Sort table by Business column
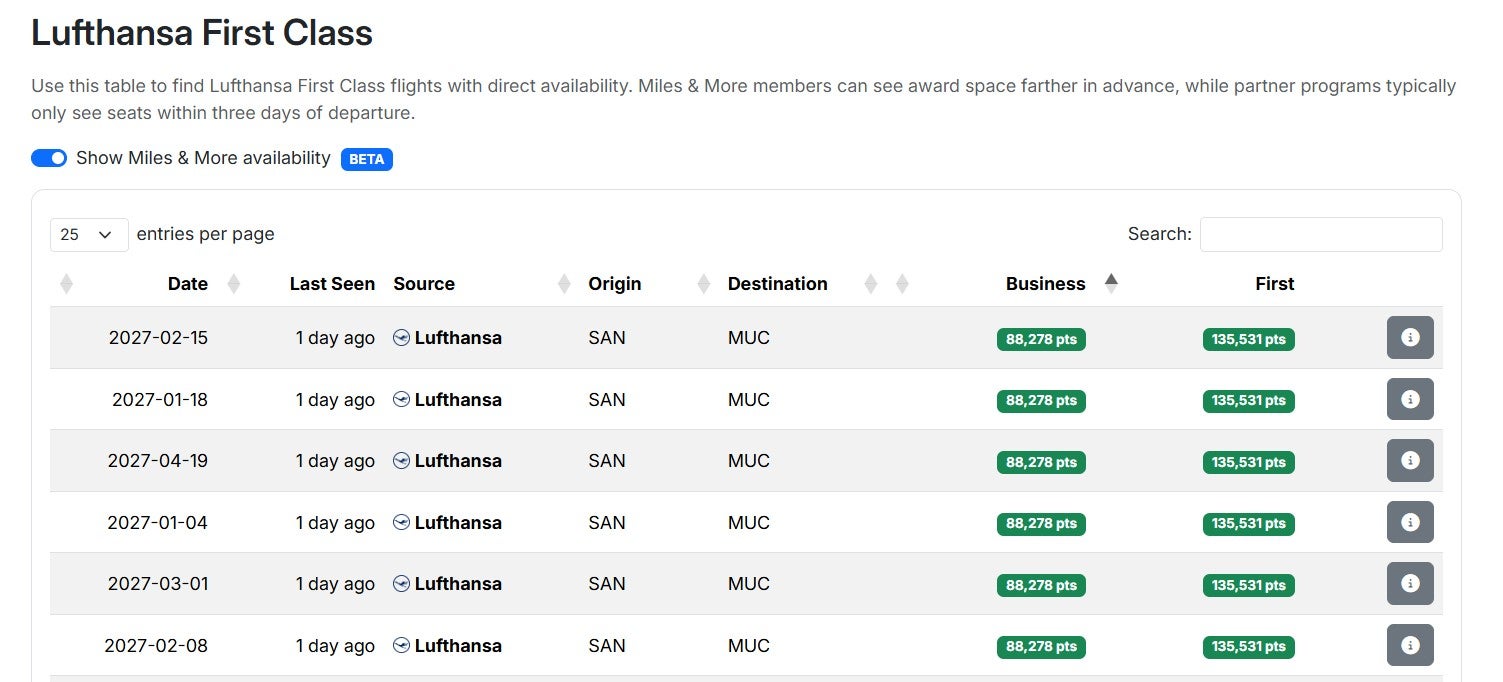The height and width of the screenshot is (682, 1503). click(x=1046, y=284)
